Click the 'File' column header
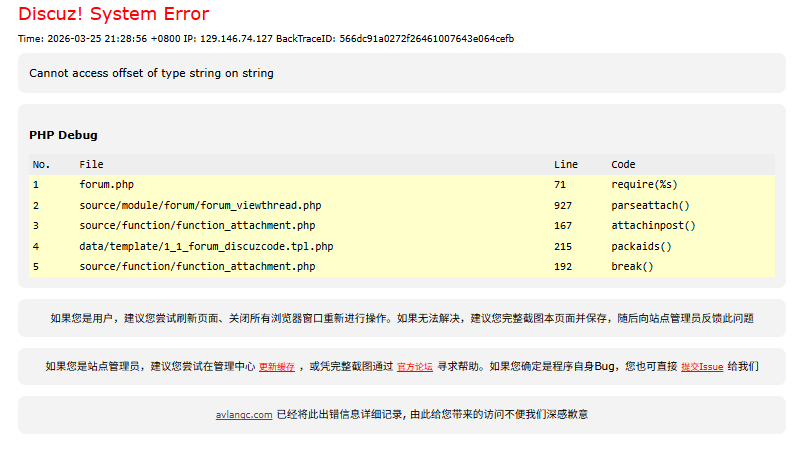This screenshot has height=465, width=812. [91, 165]
